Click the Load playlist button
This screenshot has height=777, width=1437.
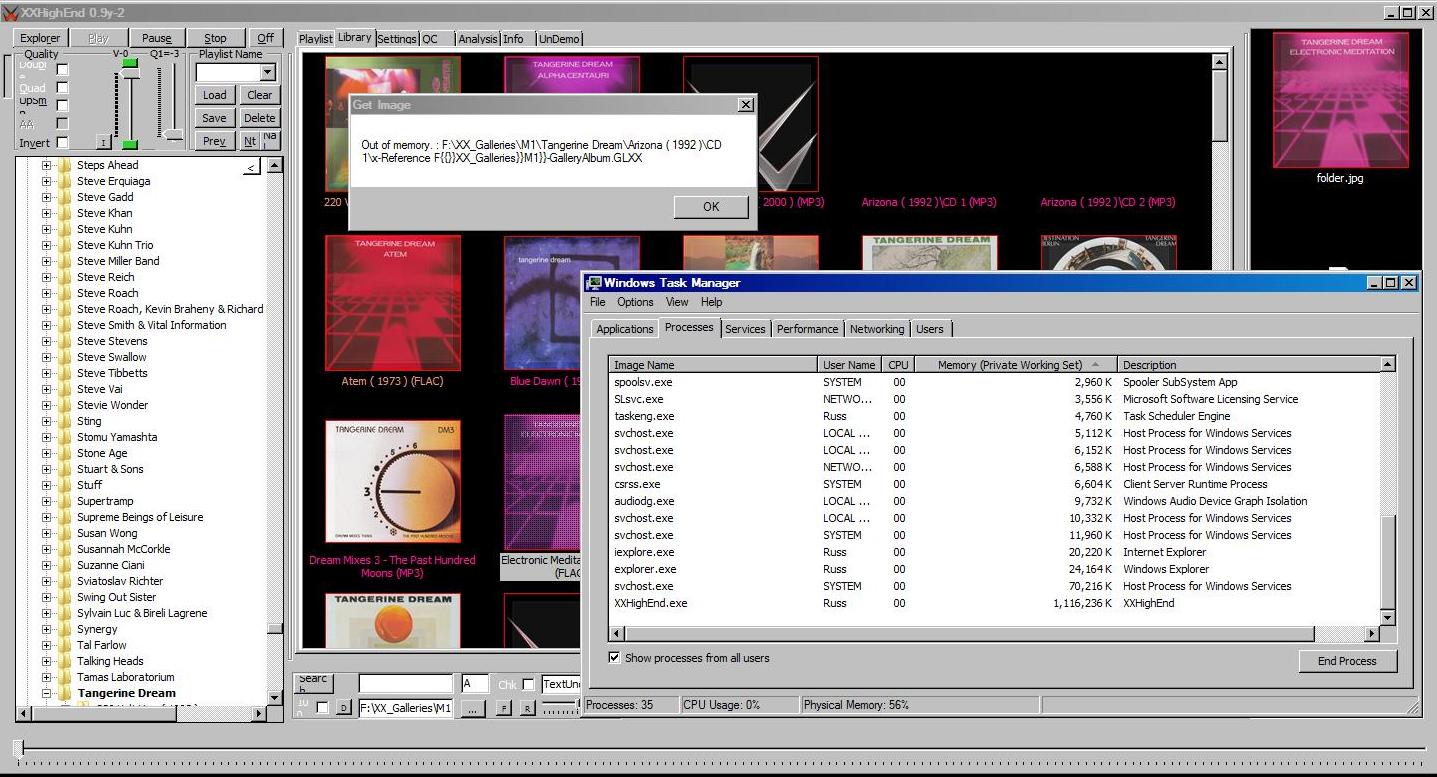pyautogui.click(x=215, y=95)
